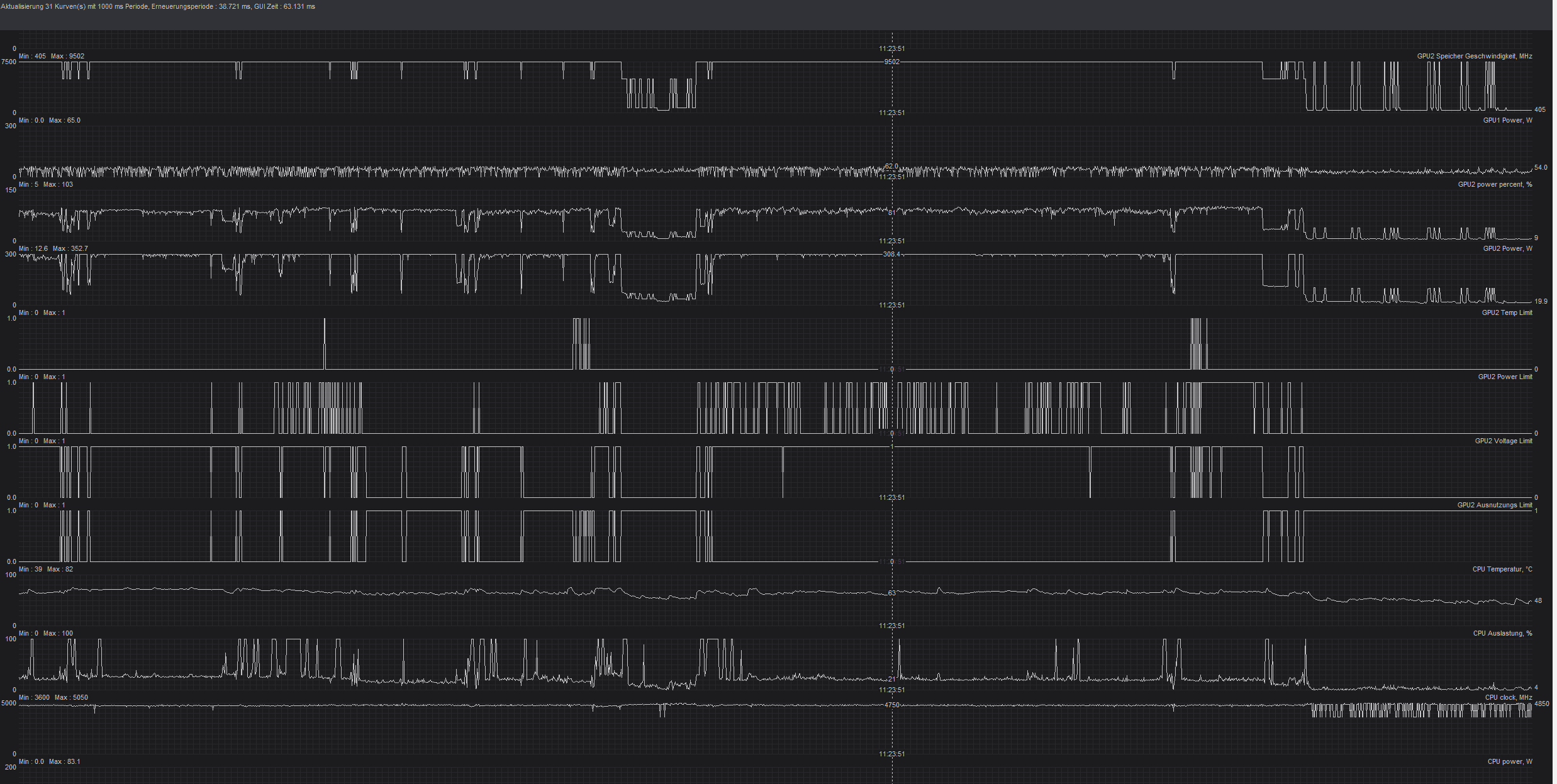Click the GPU1 Power, W graph label
The width and height of the screenshot is (1557, 784).
(x=1507, y=120)
